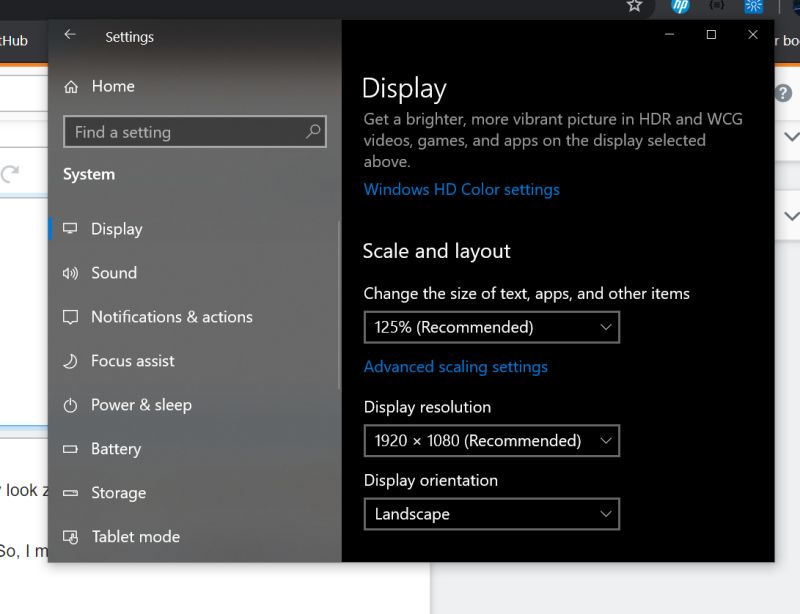
Task: Click the Storage drive icon
Action: [x=70, y=493]
